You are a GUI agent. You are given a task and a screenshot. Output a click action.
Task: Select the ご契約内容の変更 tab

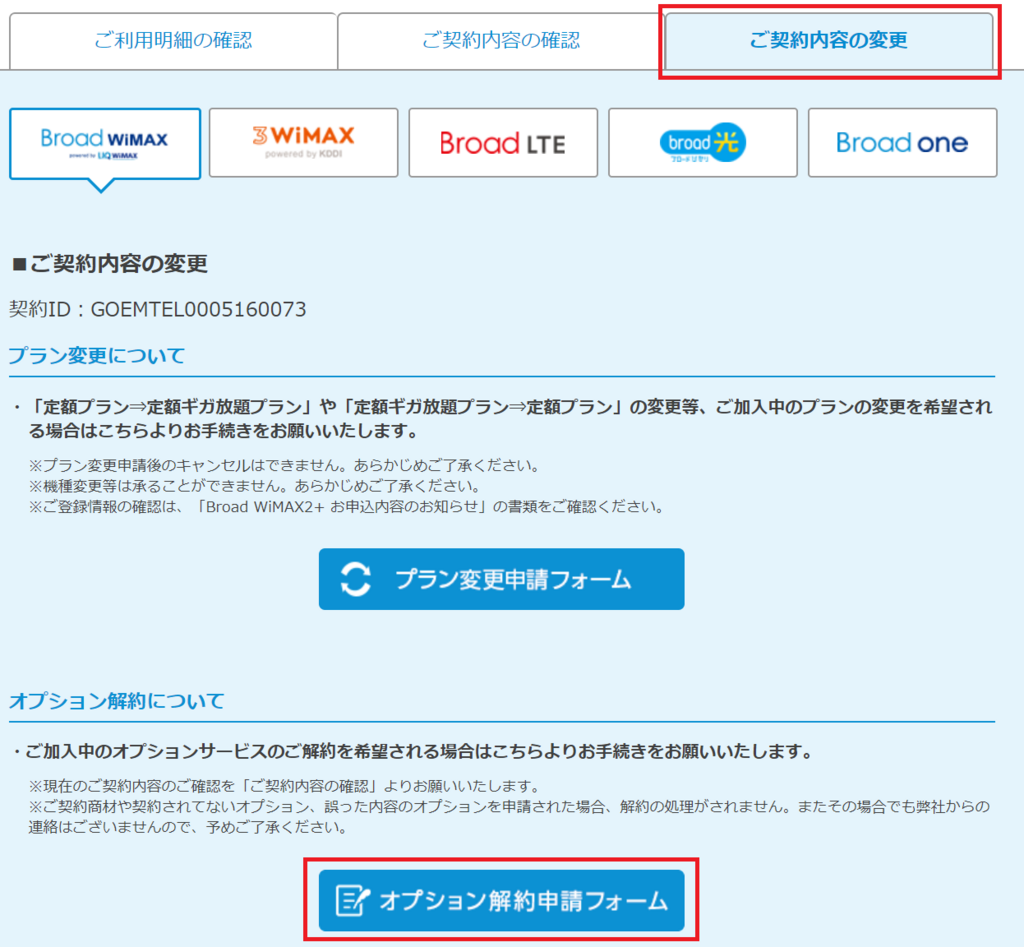click(x=829, y=40)
